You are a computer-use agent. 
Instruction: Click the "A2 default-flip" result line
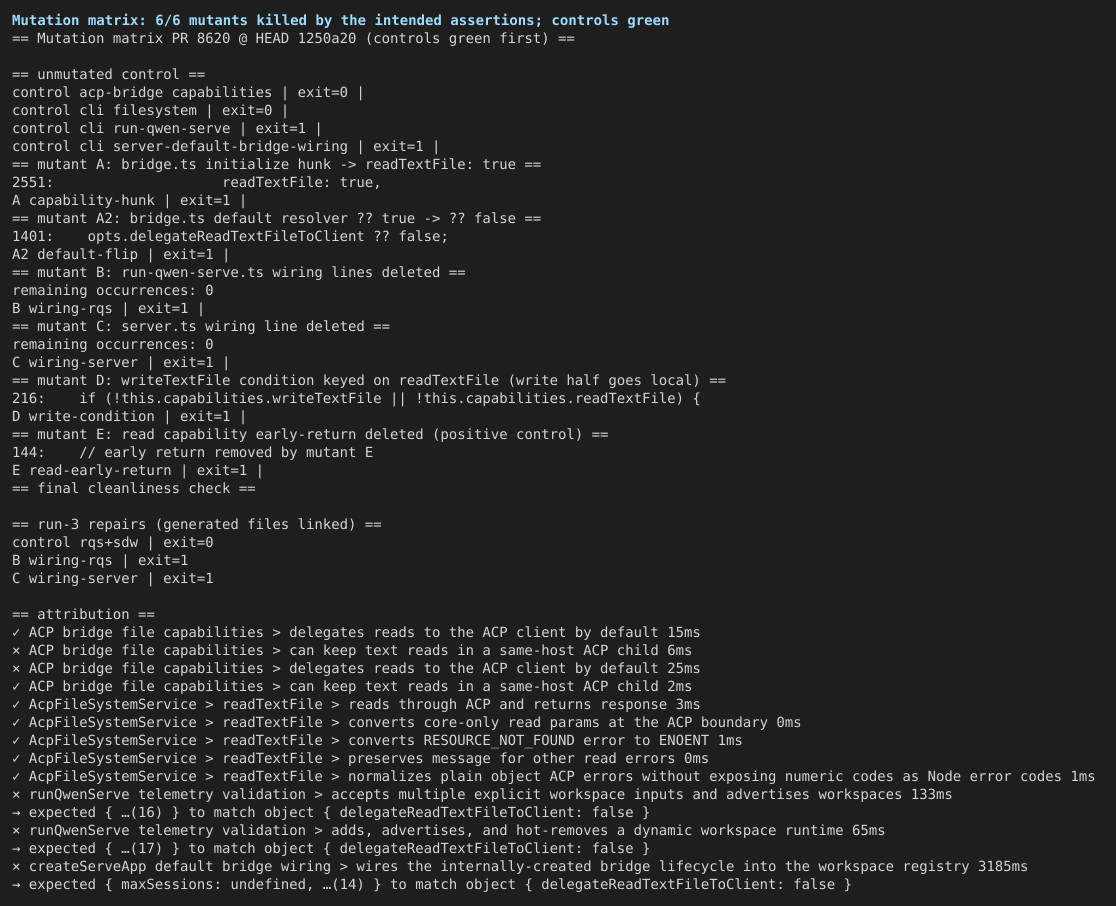pos(121,254)
